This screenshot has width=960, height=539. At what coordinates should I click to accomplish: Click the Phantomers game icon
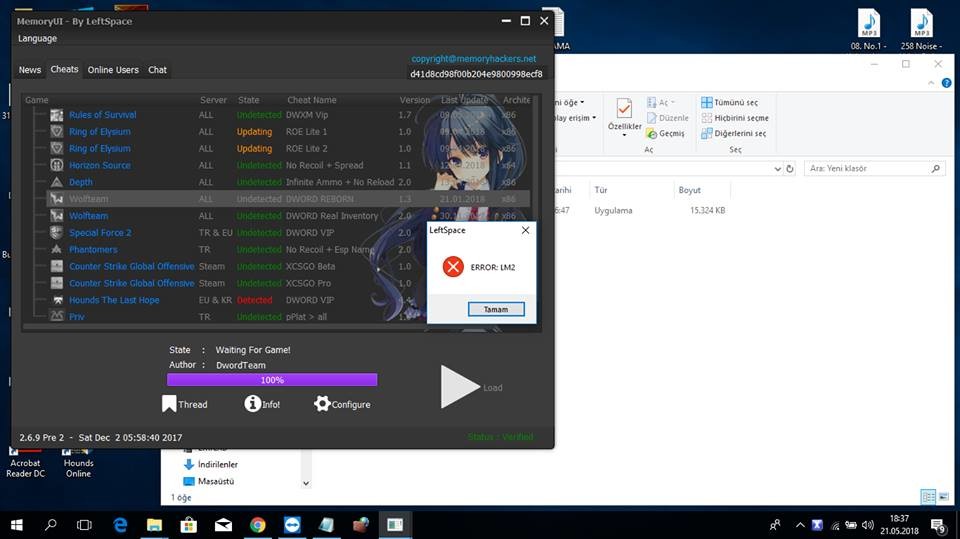[x=56, y=249]
